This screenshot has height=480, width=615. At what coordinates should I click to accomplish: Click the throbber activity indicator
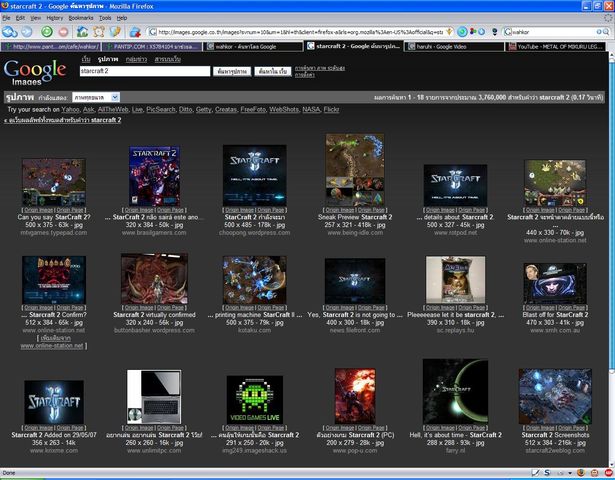(x=608, y=18)
